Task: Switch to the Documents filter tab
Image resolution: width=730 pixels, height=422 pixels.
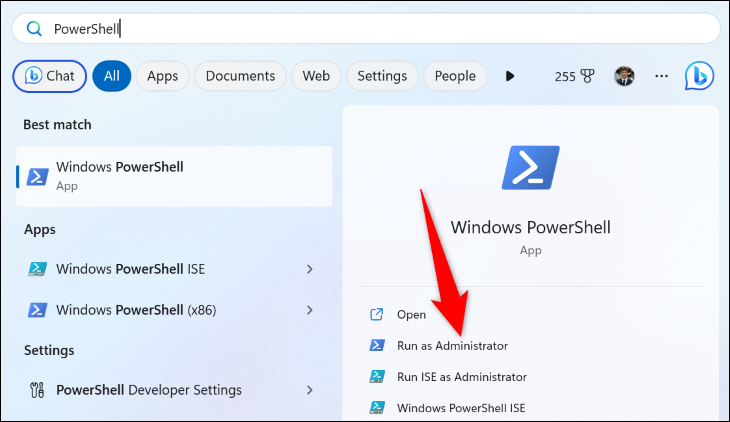Action: [x=240, y=76]
